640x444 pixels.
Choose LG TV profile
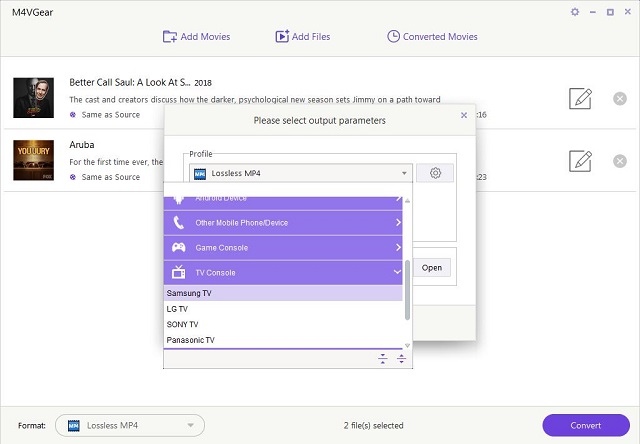pos(283,309)
